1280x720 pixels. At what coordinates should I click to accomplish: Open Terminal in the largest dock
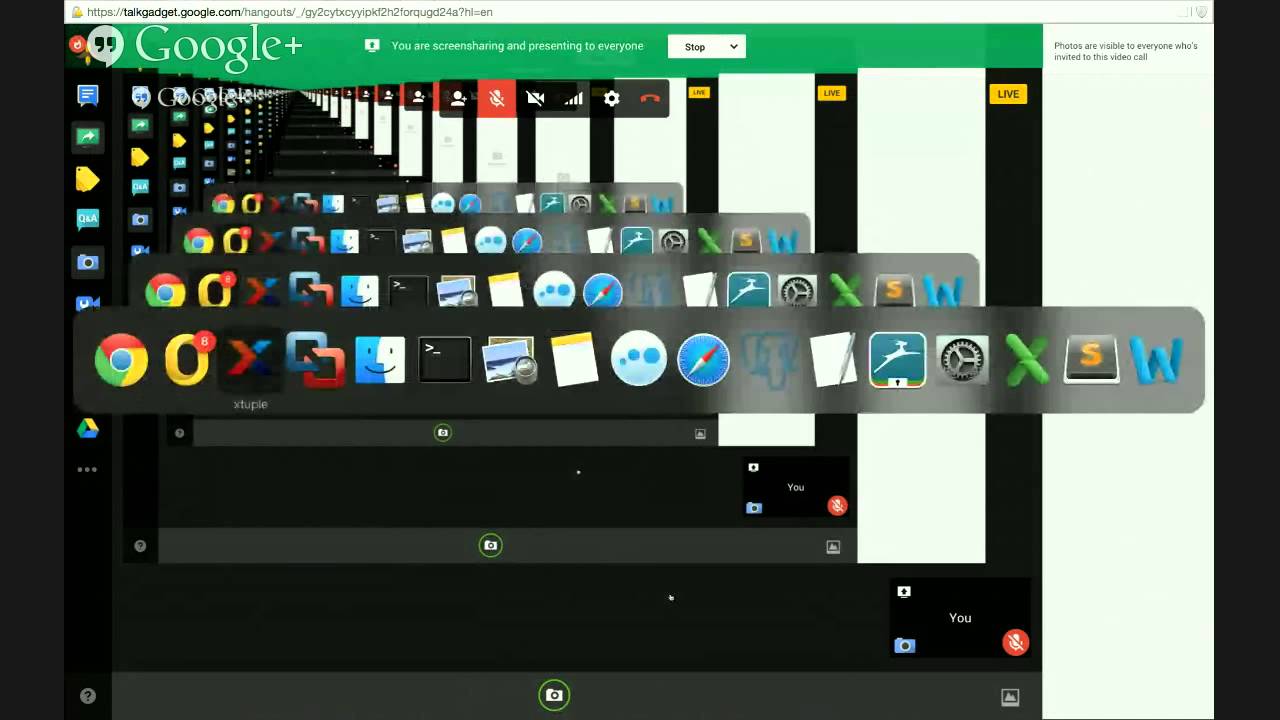click(444, 360)
